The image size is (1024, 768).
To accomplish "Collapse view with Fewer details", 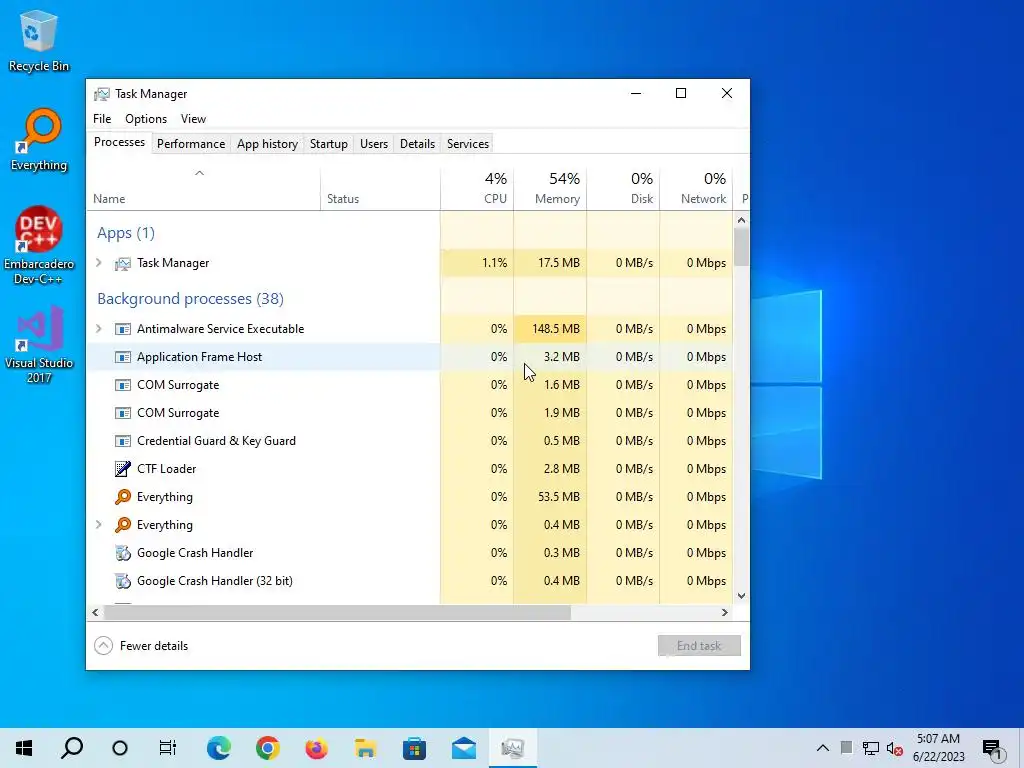I will pyautogui.click(x=141, y=646).
